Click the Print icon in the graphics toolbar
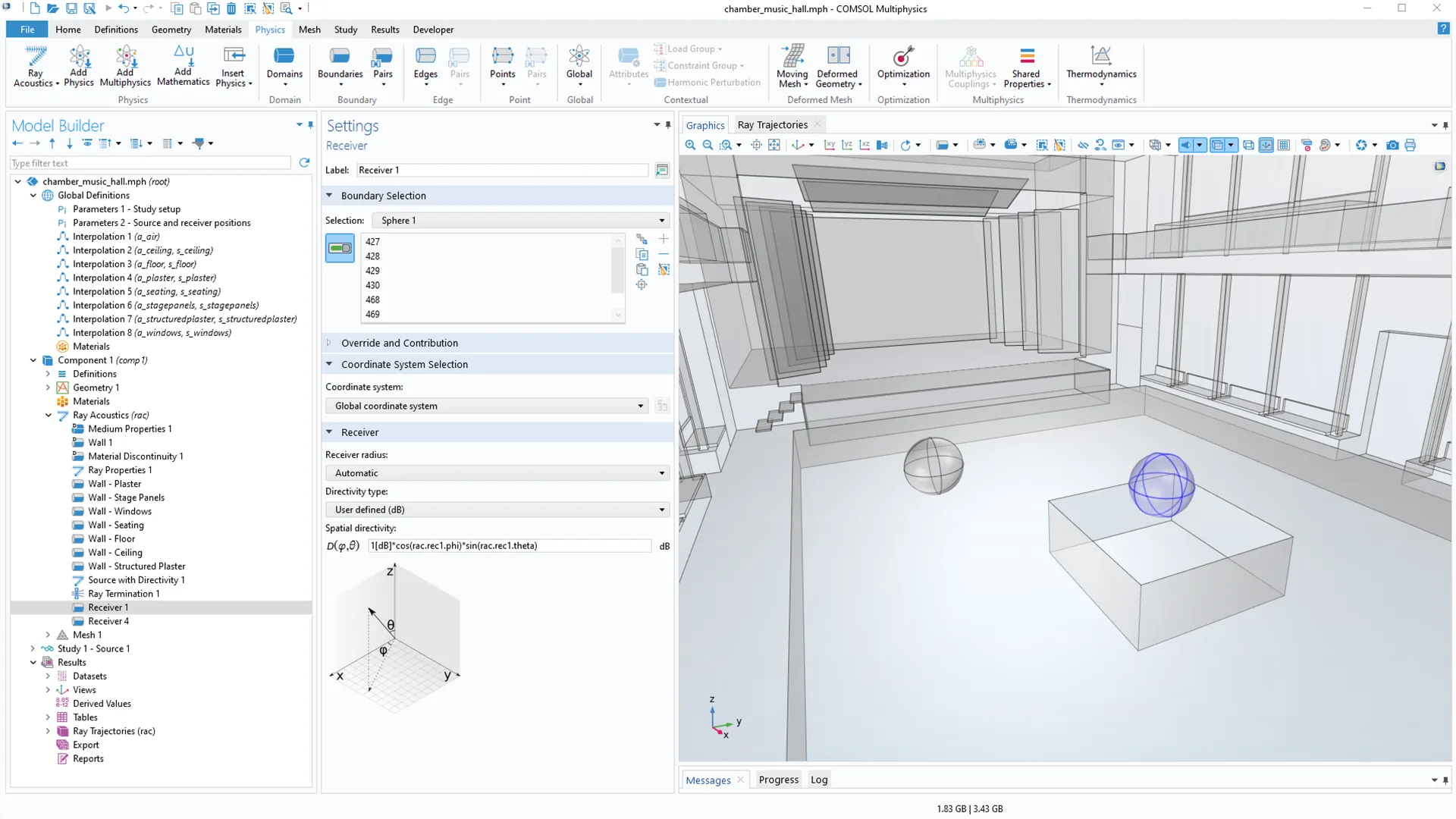Viewport: 1456px width, 819px height. pyautogui.click(x=1410, y=145)
